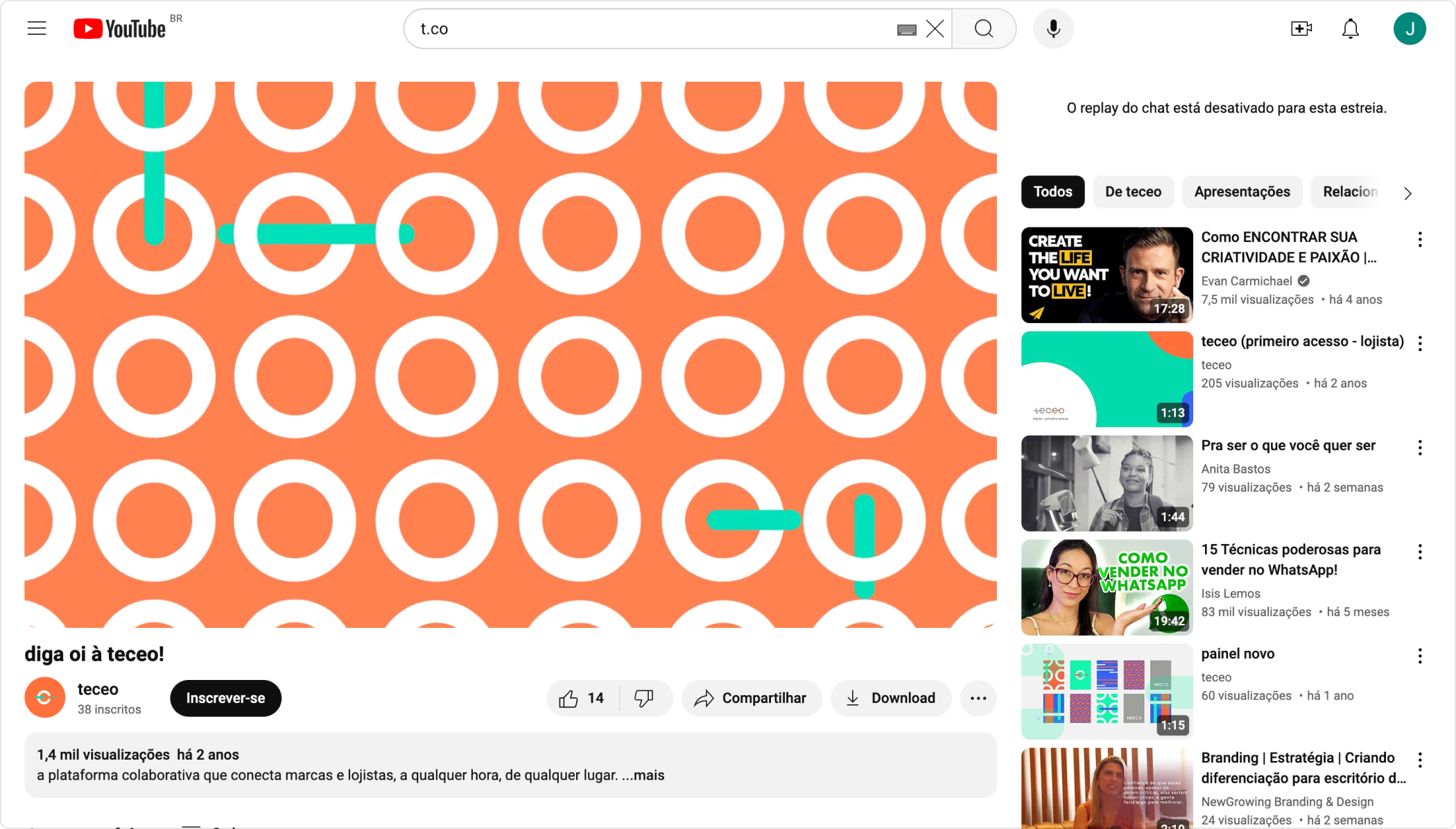Open the on-screen keyboard icon in search
1456x829 pixels.
tap(906, 29)
